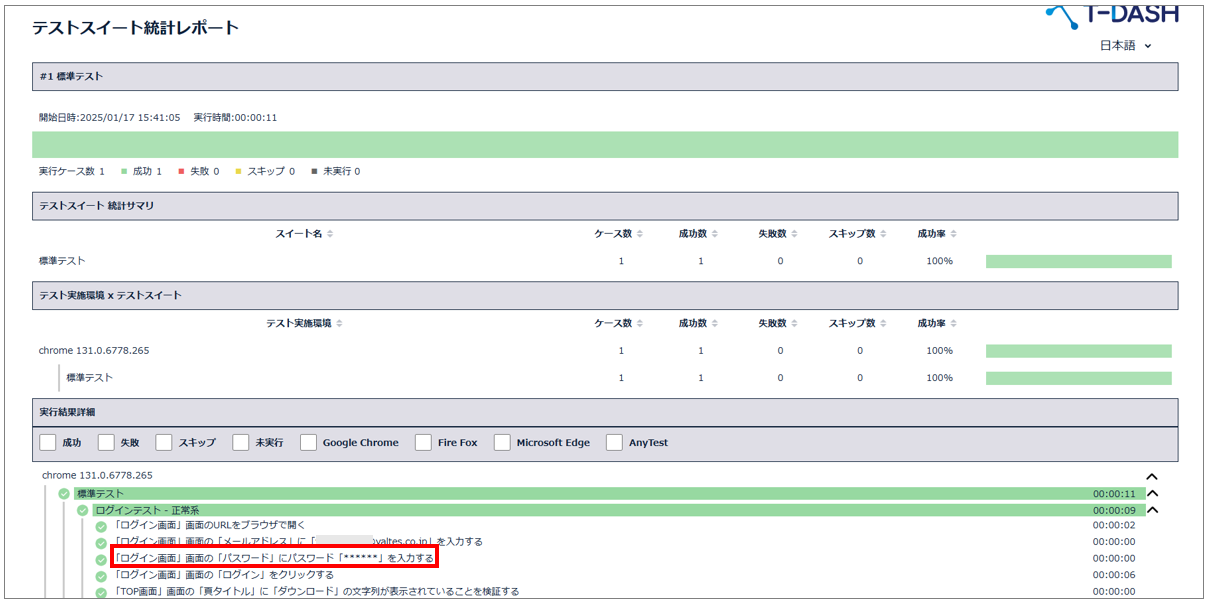This screenshot has height=601, width=1205.
Task: Collapse the chrome 131.0.6778.265 results section
Action: click(x=1151, y=477)
